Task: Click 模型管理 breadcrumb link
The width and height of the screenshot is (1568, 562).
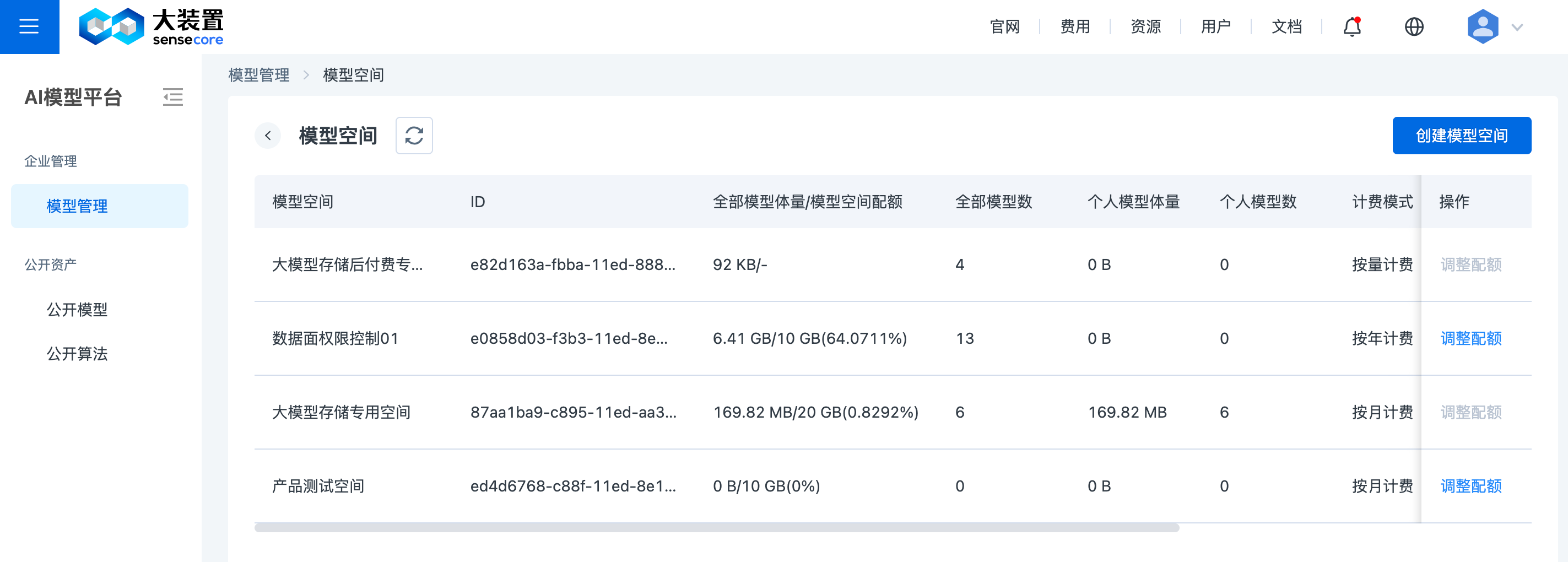Action: 259,75
